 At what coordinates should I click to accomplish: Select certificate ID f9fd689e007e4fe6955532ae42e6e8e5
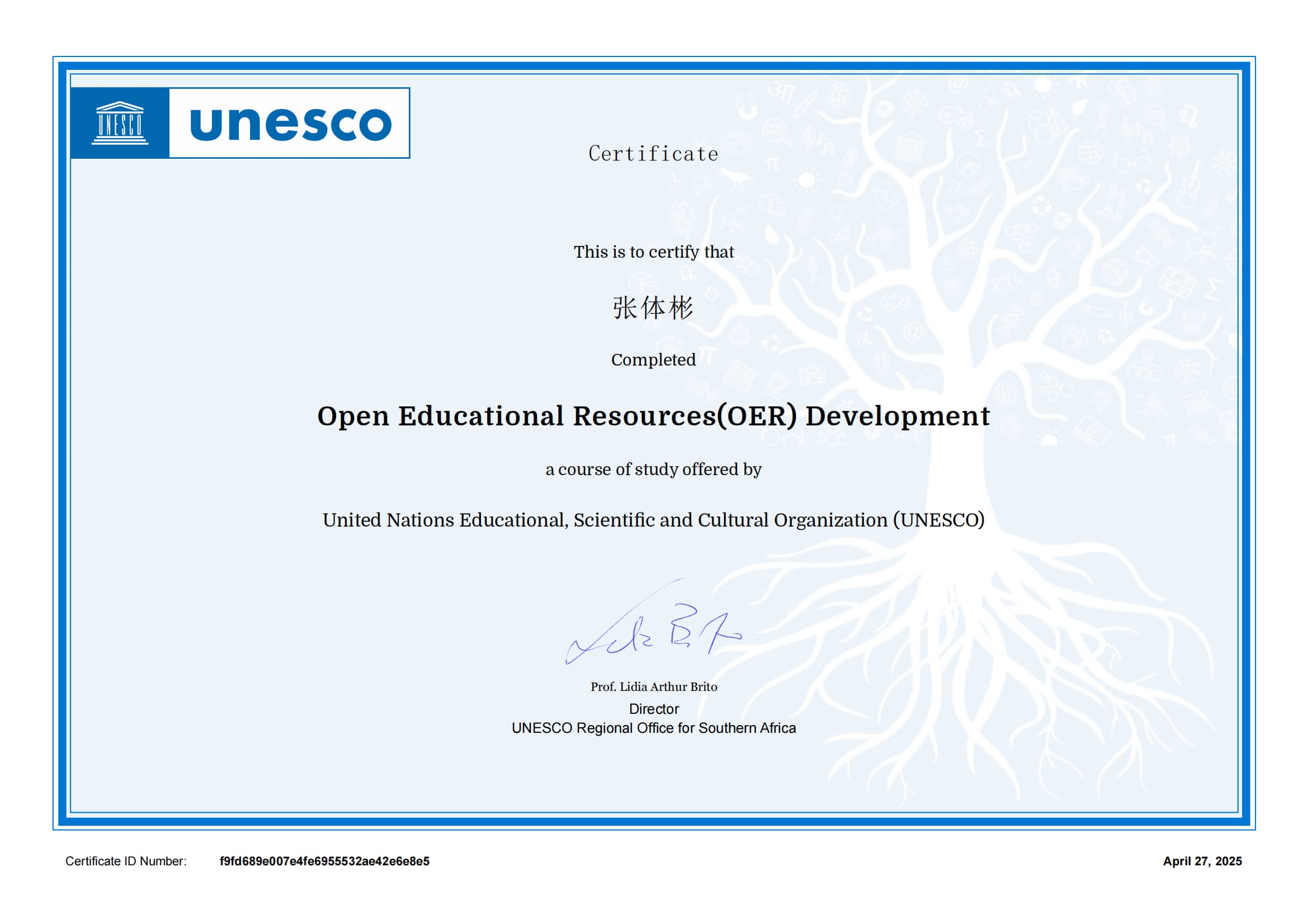(x=325, y=861)
